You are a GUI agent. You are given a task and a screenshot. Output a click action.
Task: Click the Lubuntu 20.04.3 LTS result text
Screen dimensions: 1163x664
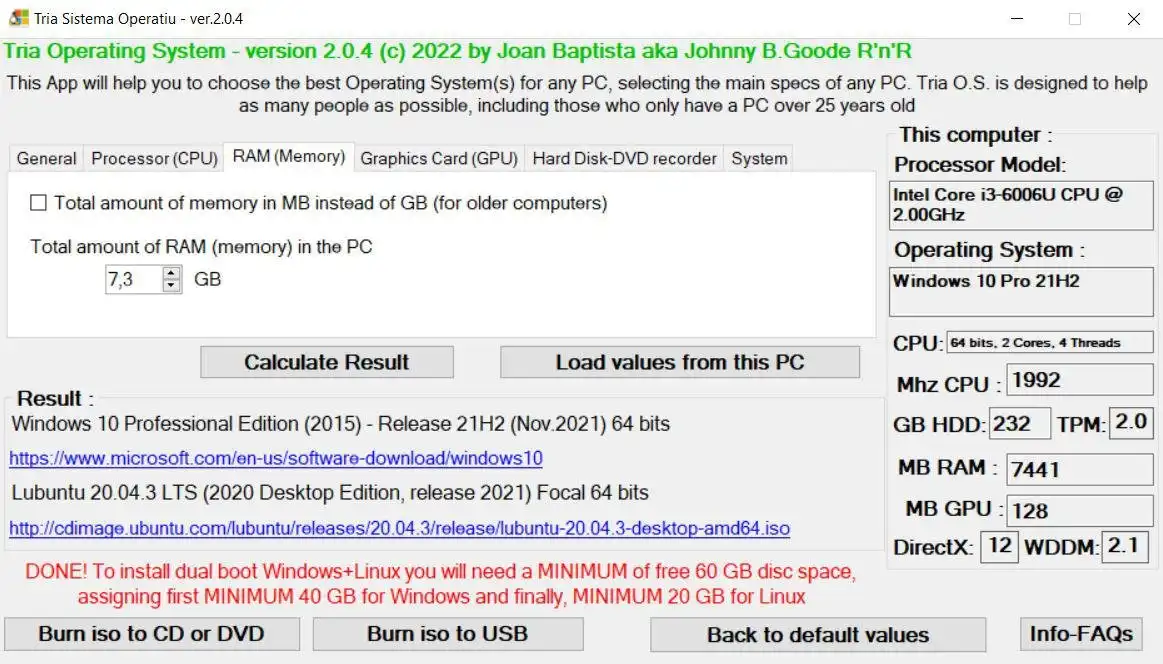coord(330,493)
